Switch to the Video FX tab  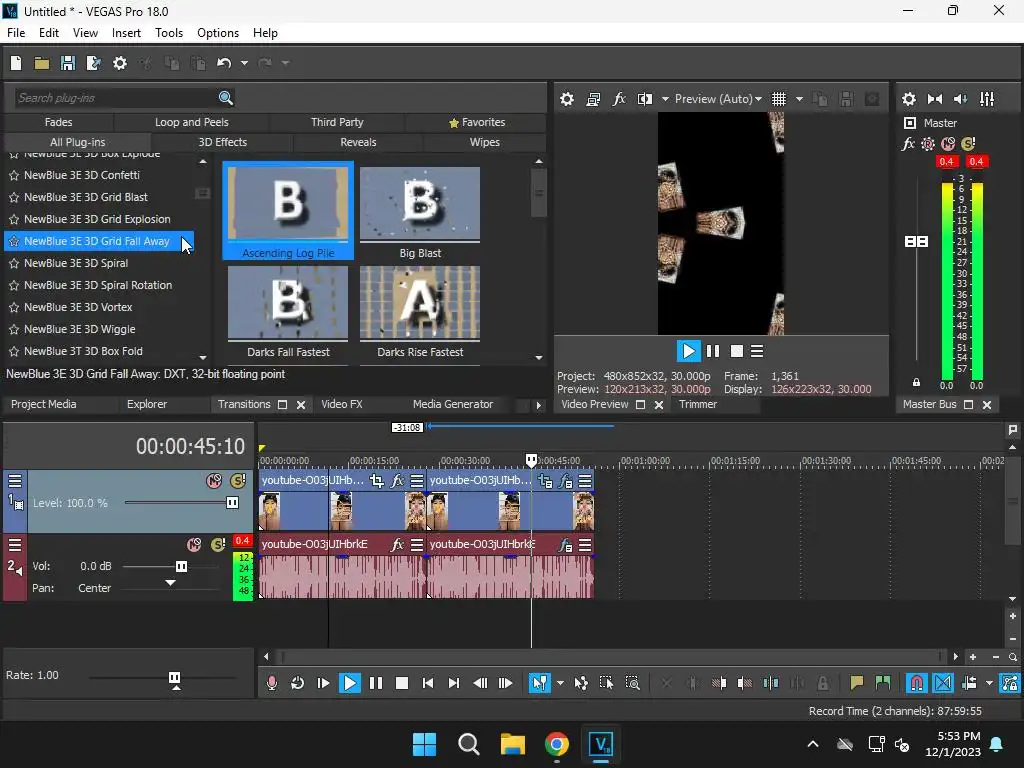[x=342, y=404]
